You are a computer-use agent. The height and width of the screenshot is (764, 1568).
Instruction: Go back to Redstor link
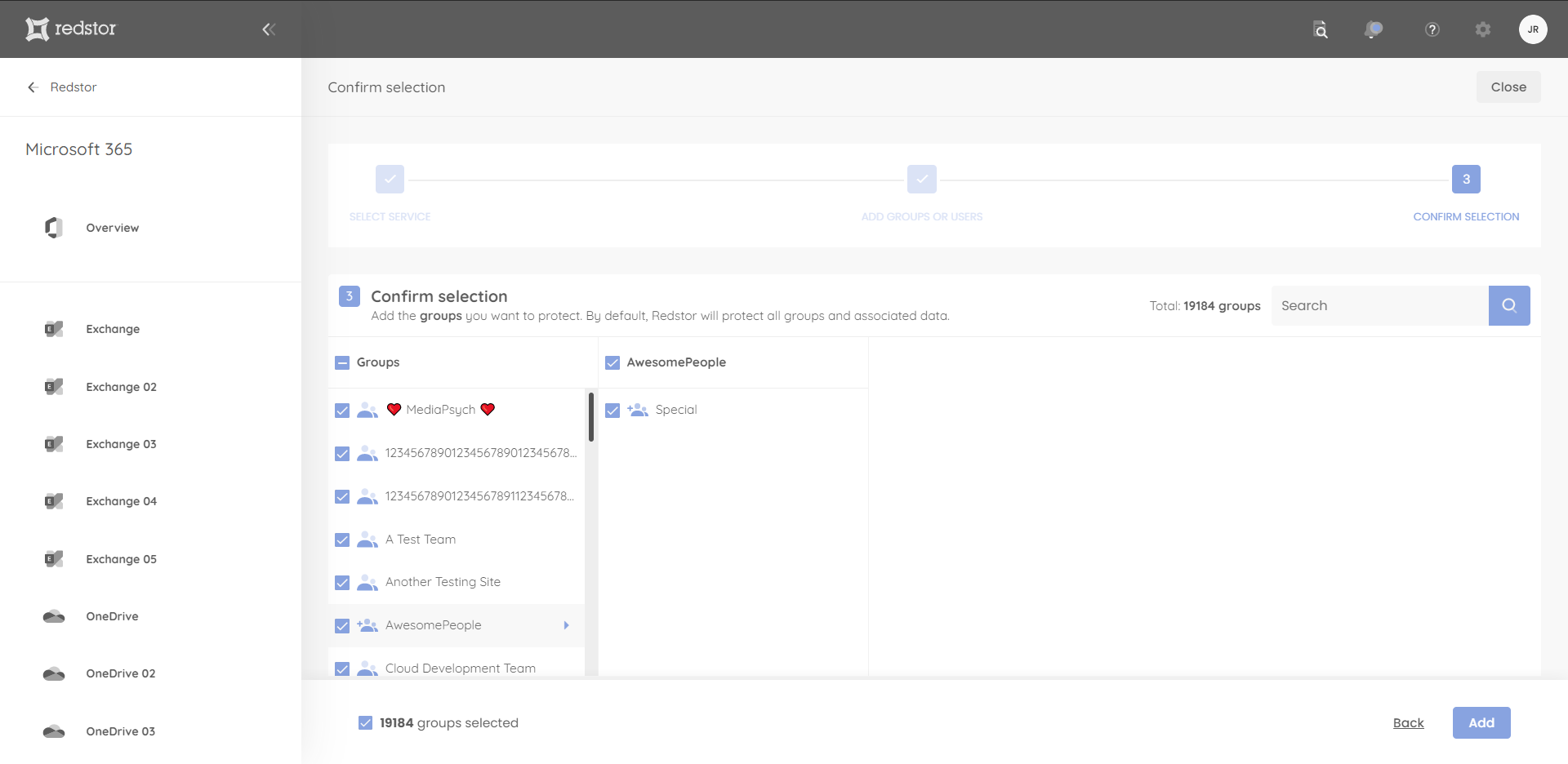coord(73,87)
